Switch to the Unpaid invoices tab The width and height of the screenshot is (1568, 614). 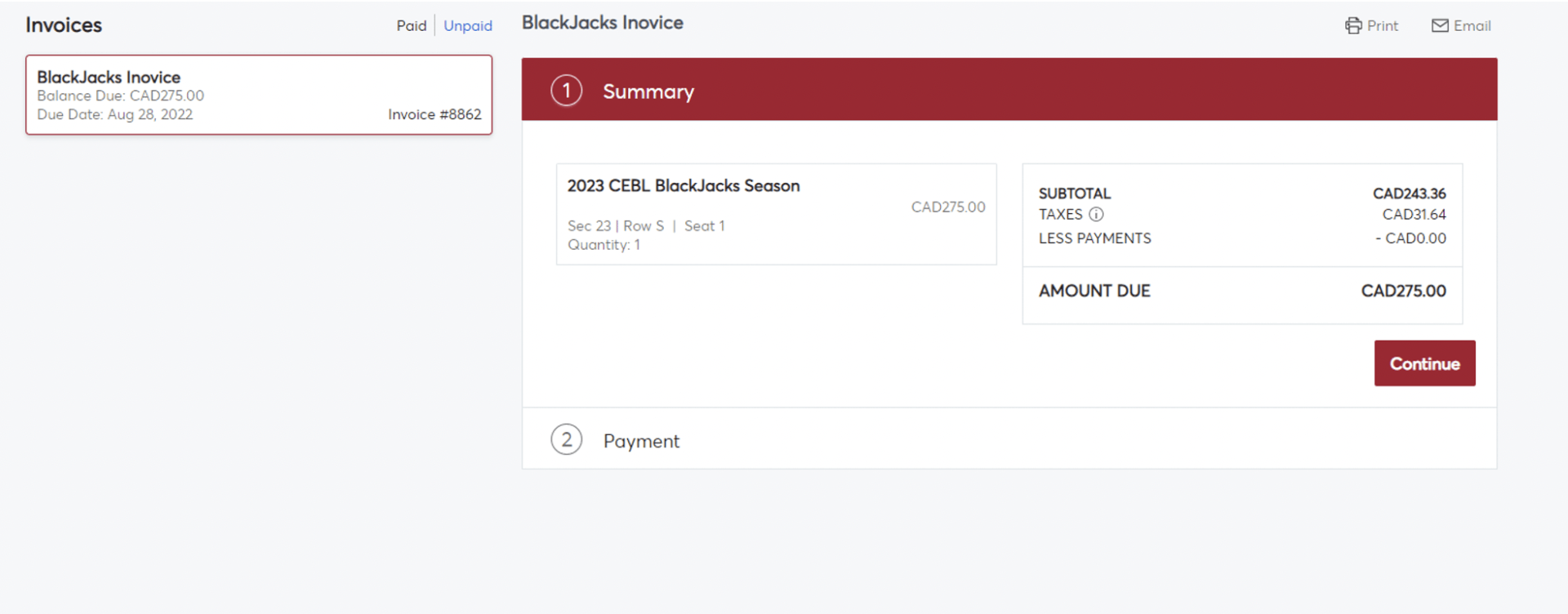point(468,26)
